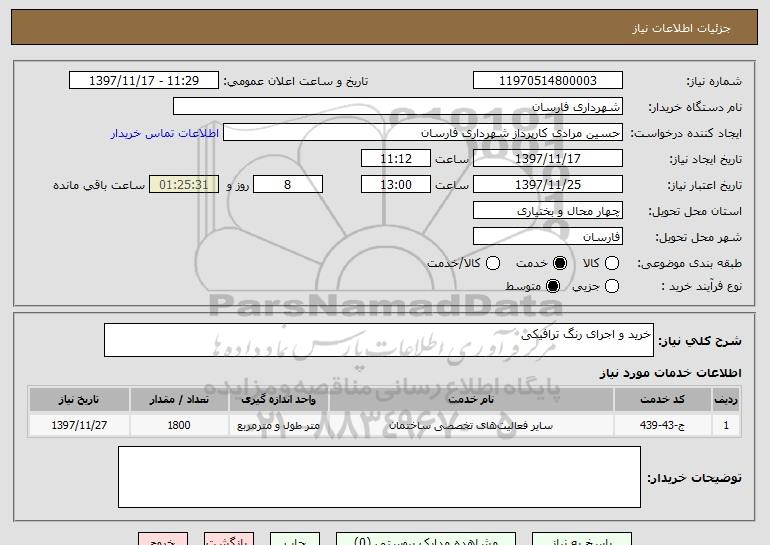Click the نوع فرآیند خرید label
The height and width of the screenshot is (545, 770).
702,286
